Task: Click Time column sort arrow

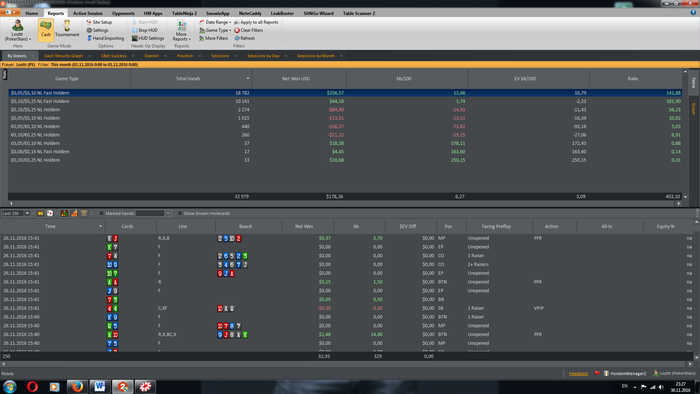Action: (x=100, y=226)
